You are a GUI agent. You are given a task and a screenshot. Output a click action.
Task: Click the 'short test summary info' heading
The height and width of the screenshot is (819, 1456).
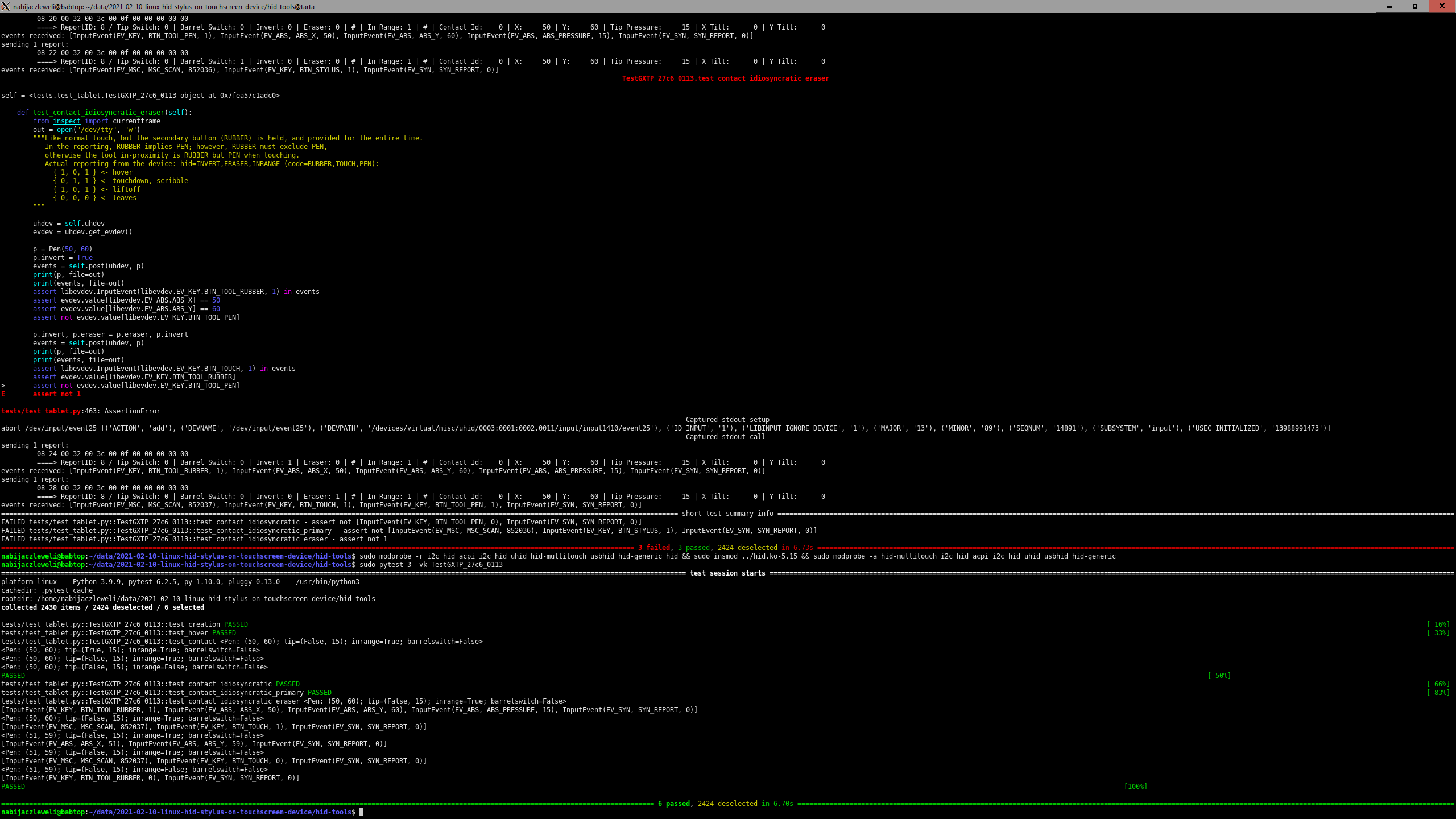click(727, 514)
